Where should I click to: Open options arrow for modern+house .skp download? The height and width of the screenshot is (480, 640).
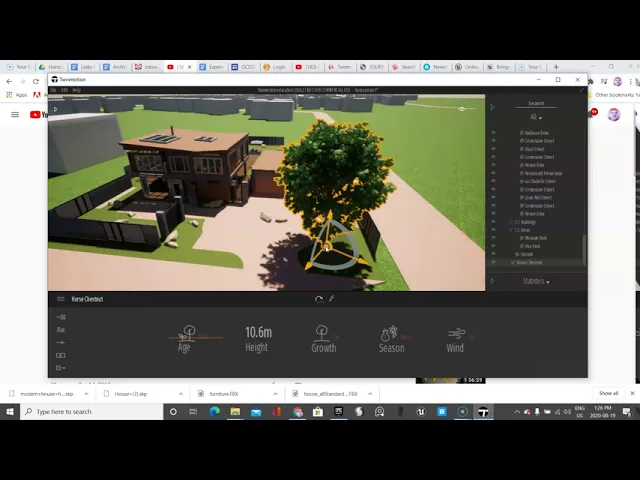(86, 394)
